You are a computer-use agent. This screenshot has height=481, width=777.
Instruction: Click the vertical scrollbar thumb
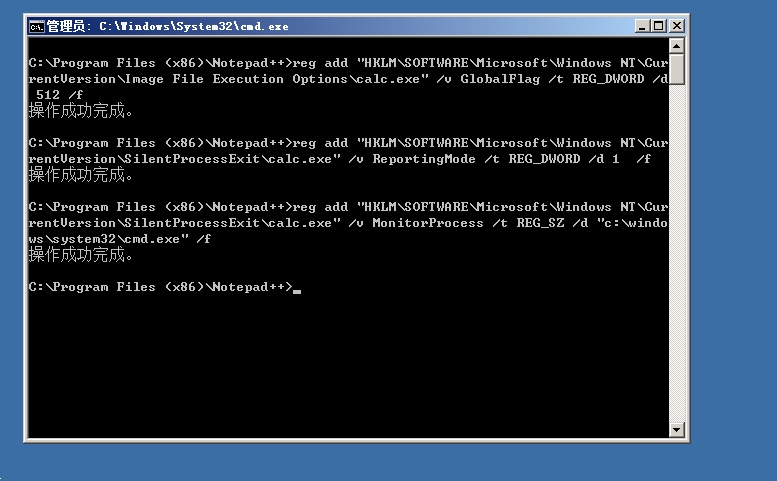(676, 69)
